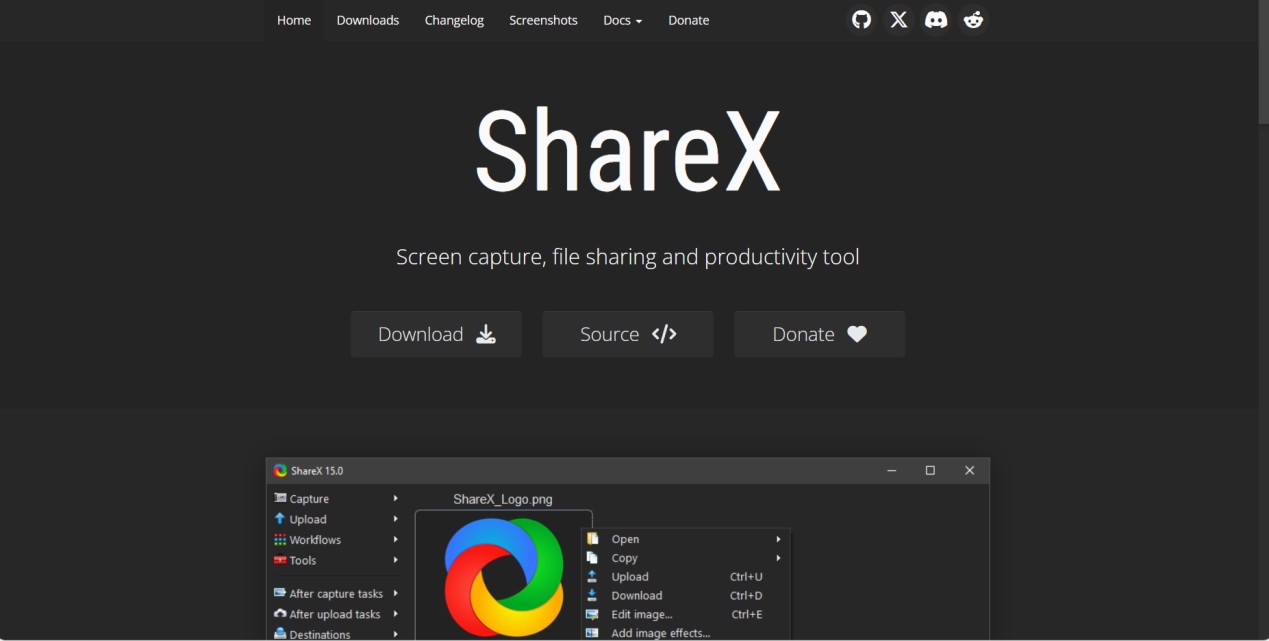Viewport: 1269px width, 641px height.
Task: Click the Copy pages icon in context menu
Action: point(592,558)
